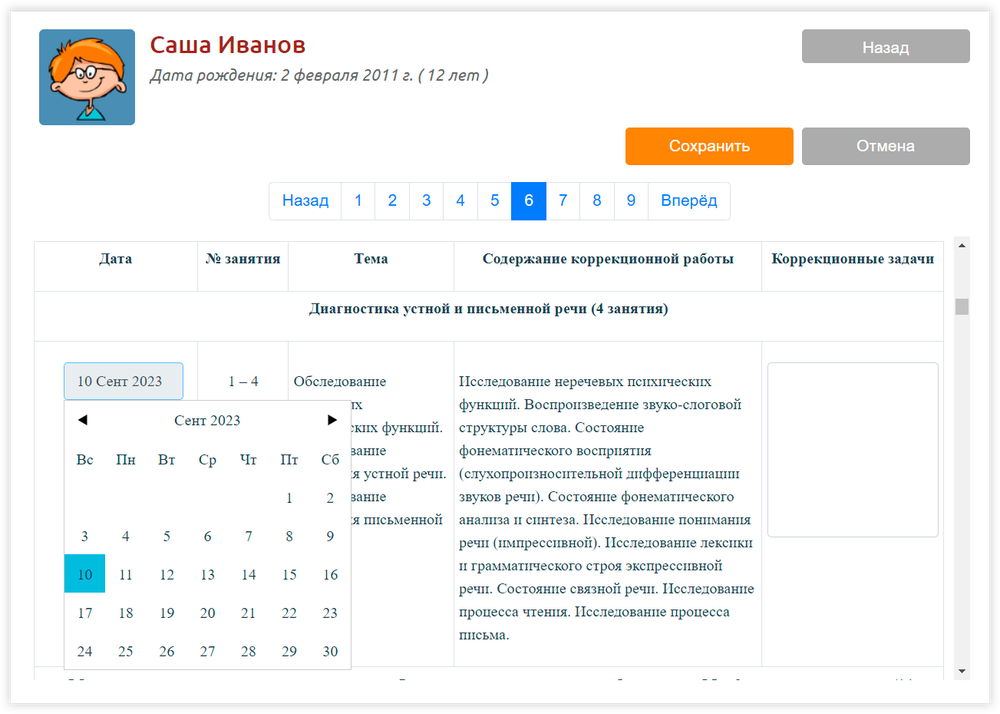Viewport: 1000px width, 714px height.
Task: Go to page 7 in pagination
Action: point(563,201)
